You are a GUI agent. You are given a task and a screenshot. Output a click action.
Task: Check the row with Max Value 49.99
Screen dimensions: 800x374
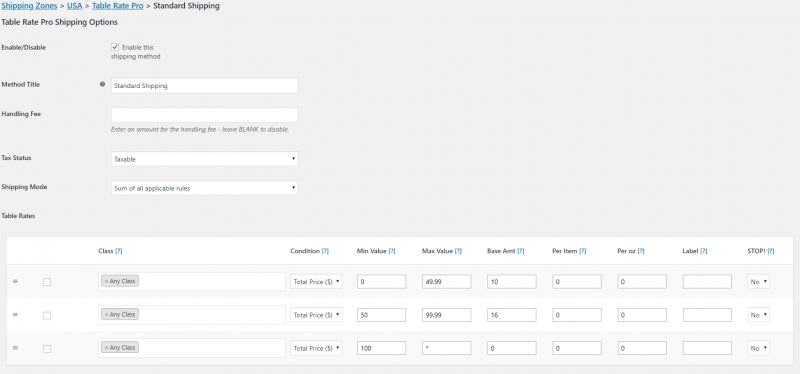[47, 282]
